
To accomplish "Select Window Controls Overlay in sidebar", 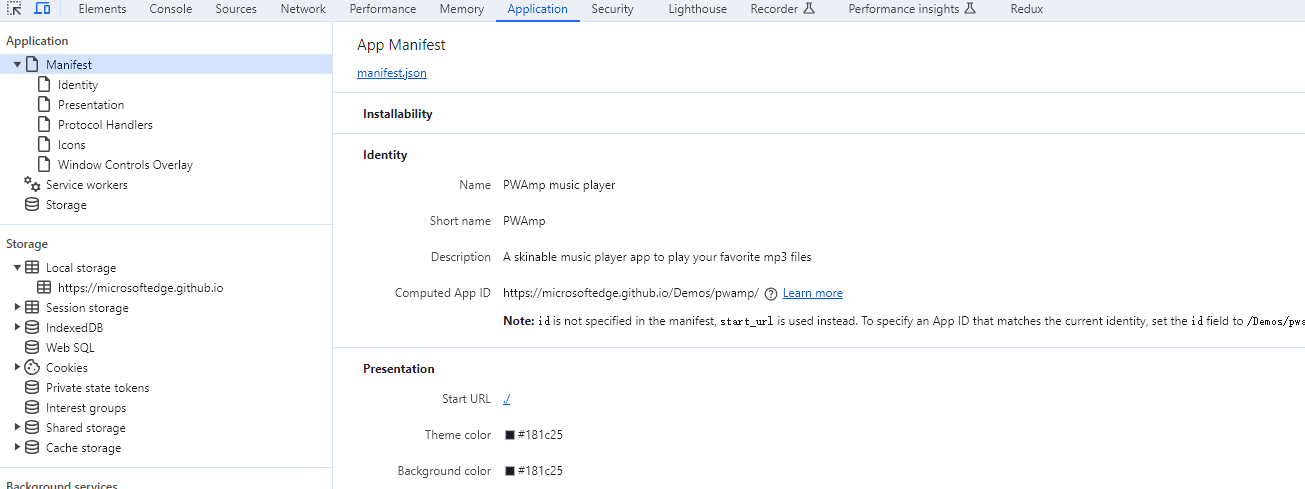I will (x=125, y=165).
